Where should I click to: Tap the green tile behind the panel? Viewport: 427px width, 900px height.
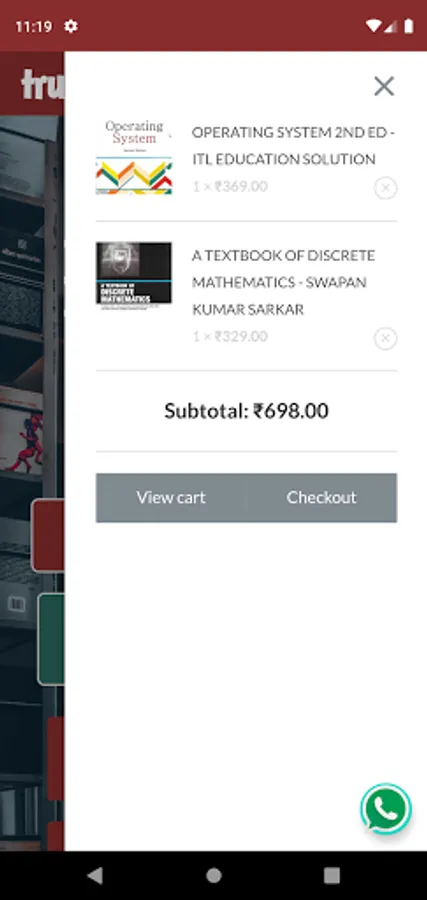[x=51, y=639]
